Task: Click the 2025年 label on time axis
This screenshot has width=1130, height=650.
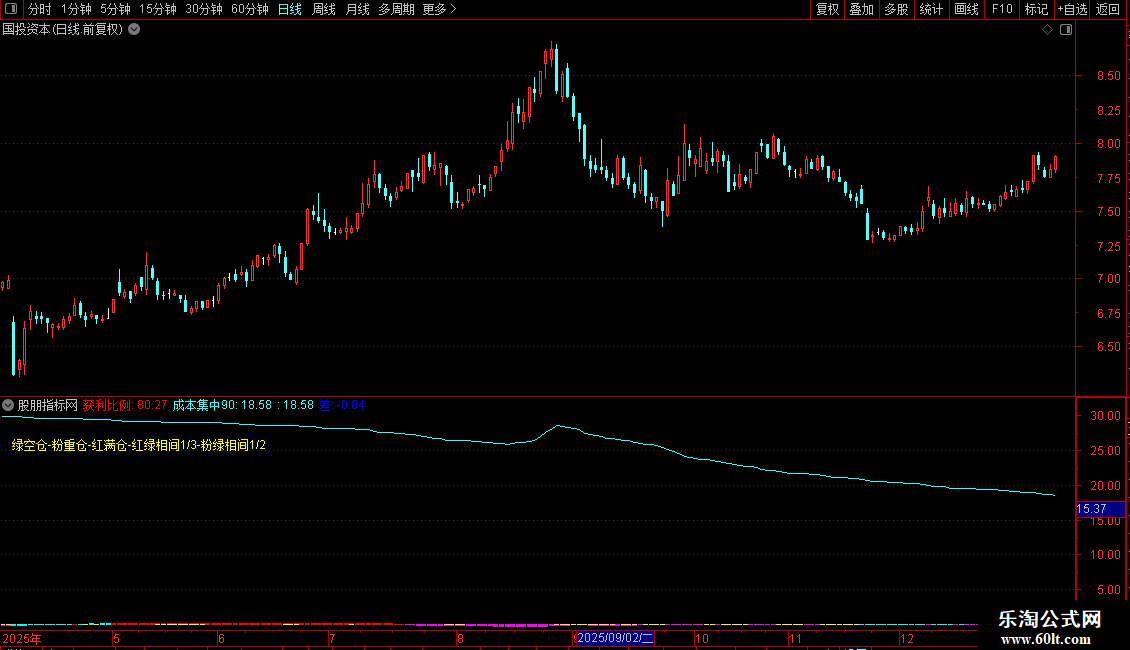Action: point(22,638)
